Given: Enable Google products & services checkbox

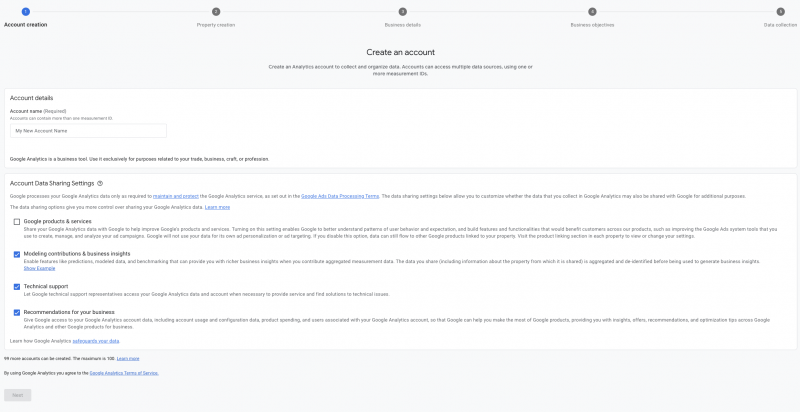Looking at the screenshot, I should pyautogui.click(x=17, y=221).
